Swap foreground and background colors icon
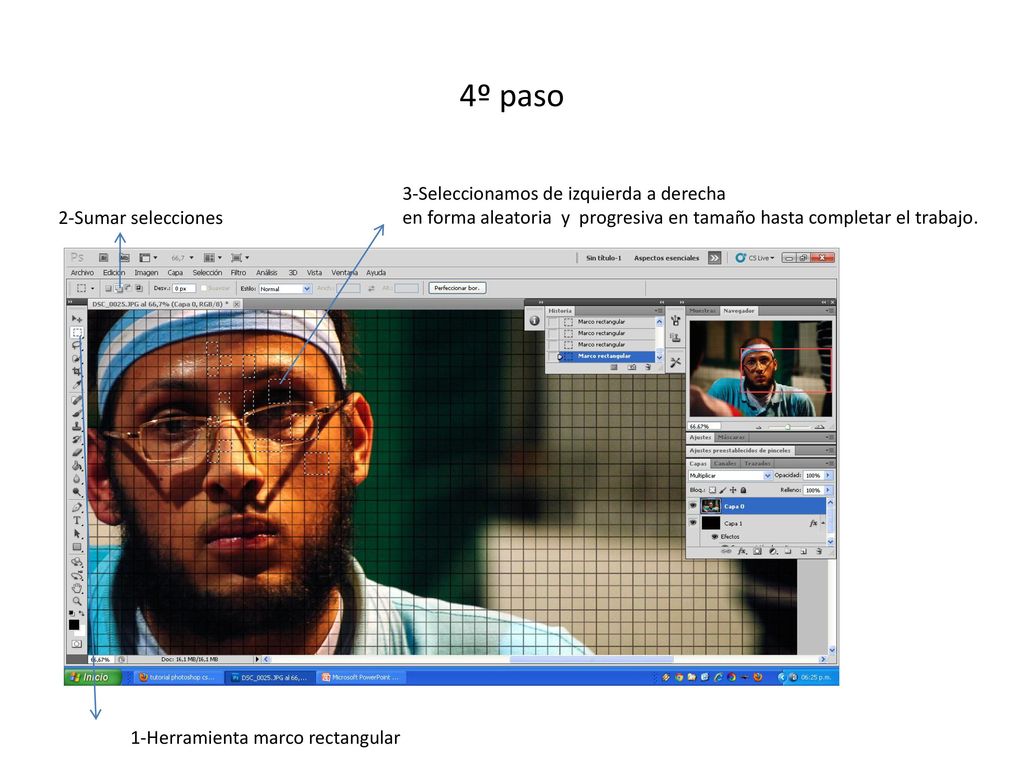The height and width of the screenshot is (768, 1024). point(82,614)
